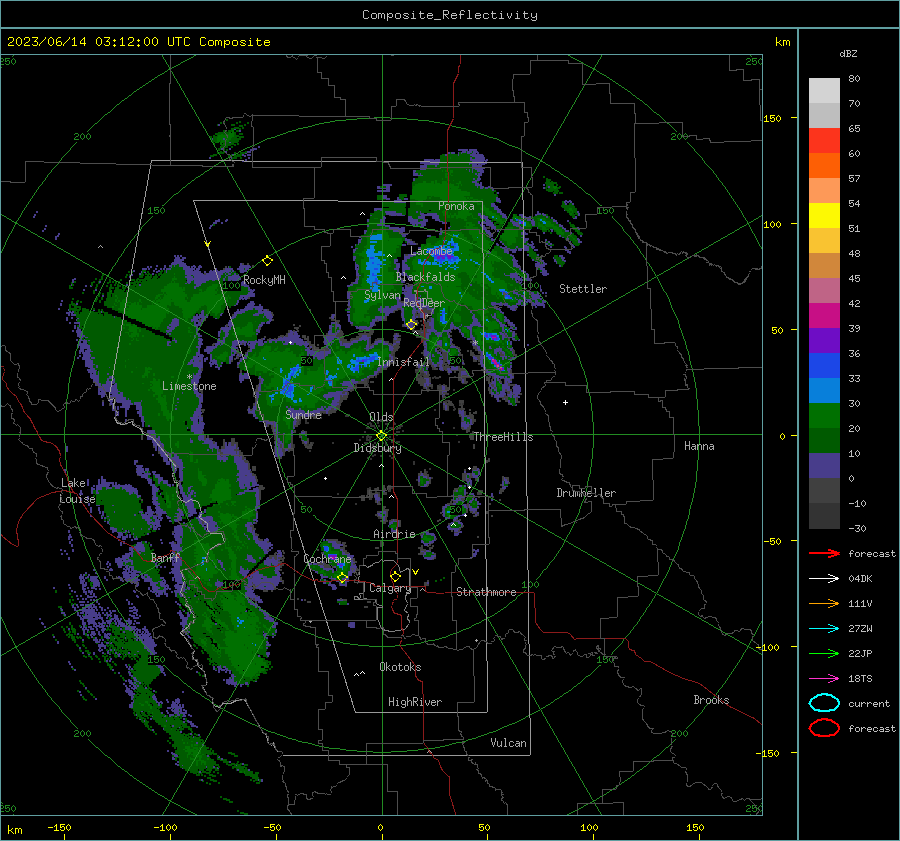Viewport: 900px width, 841px height.
Task: Click the Brooks map label
Action: pos(711,700)
